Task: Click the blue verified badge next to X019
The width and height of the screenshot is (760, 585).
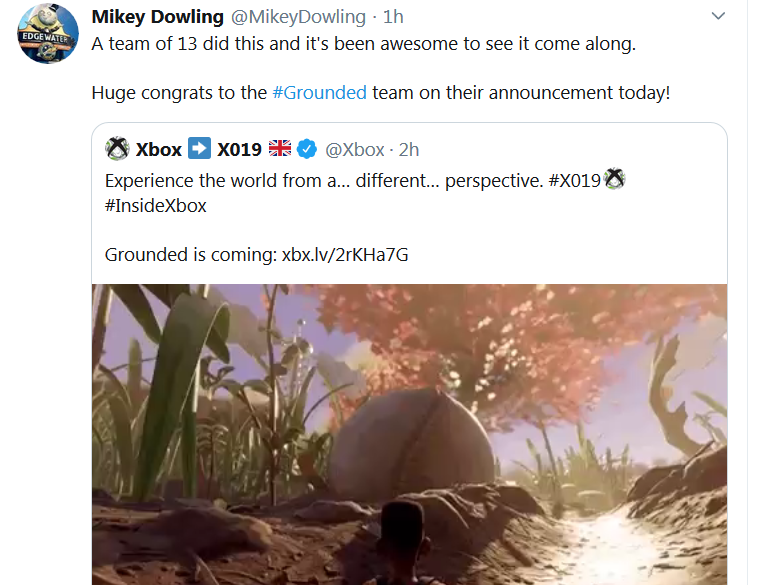Action: tap(308, 149)
